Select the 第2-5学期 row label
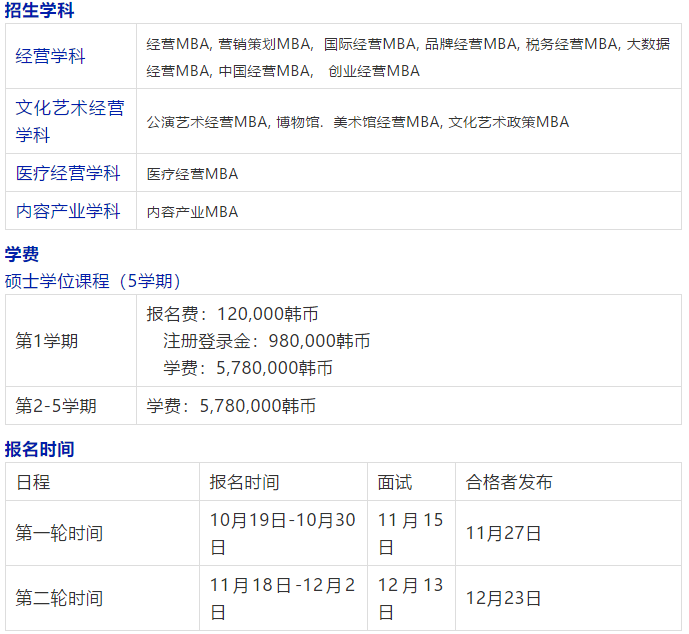The height and width of the screenshot is (634, 689). pyautogui.click(x=56, y=406)
